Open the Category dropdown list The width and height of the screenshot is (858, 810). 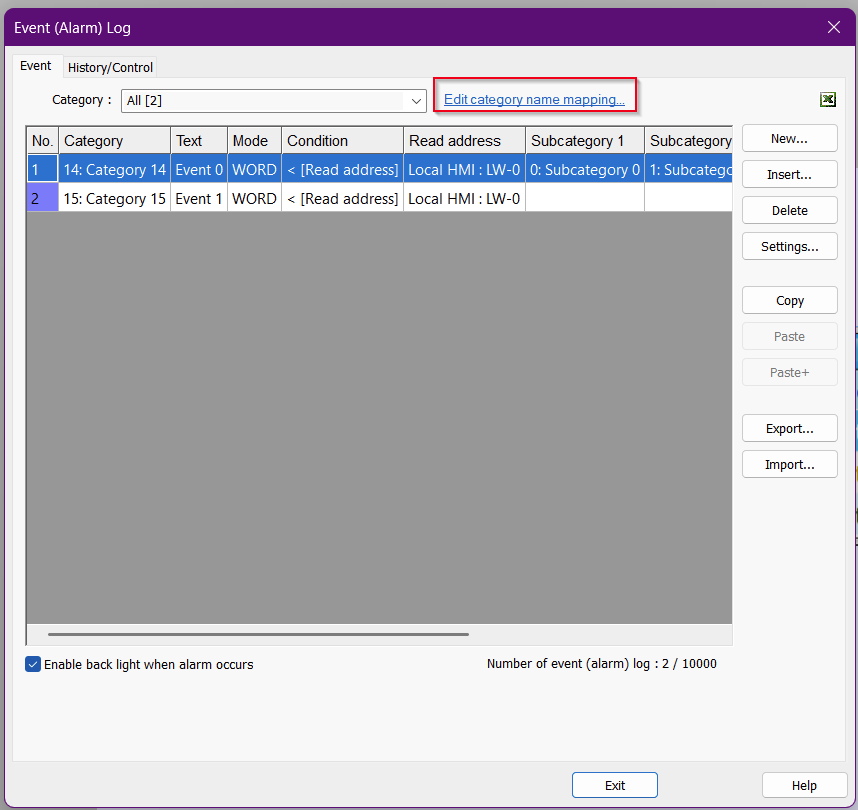(415, 101)
